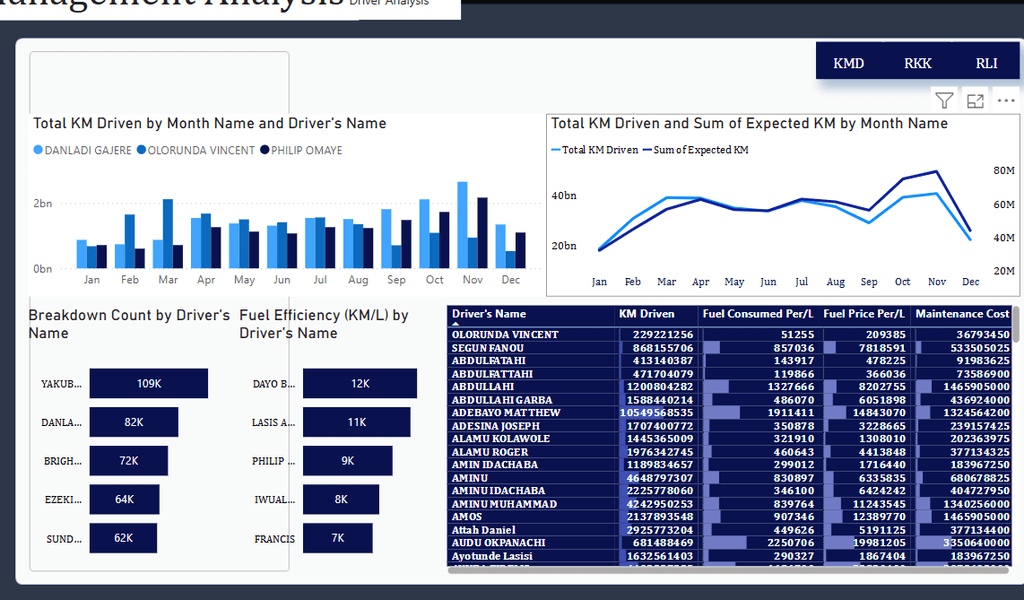
Task: Click AMOS driver name cell
Action: click(466, 516)
